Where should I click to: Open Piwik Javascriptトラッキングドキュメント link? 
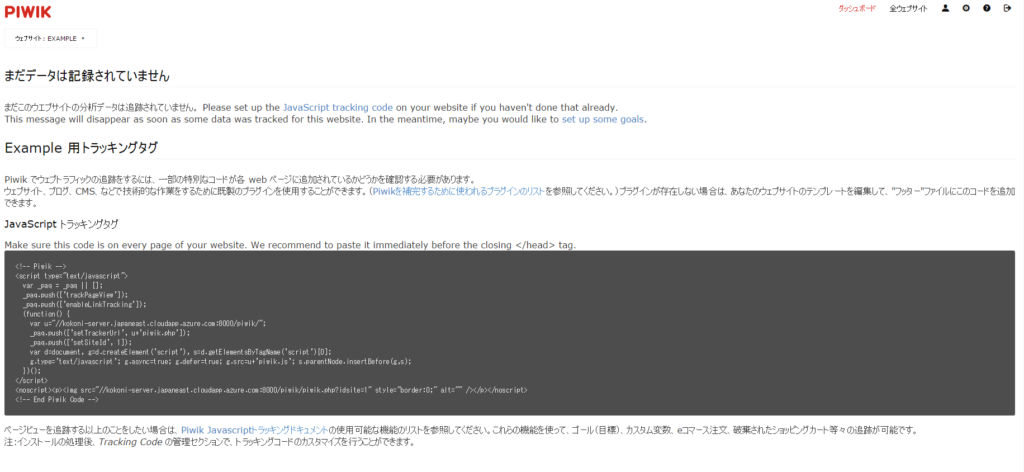tap(254, 430)
